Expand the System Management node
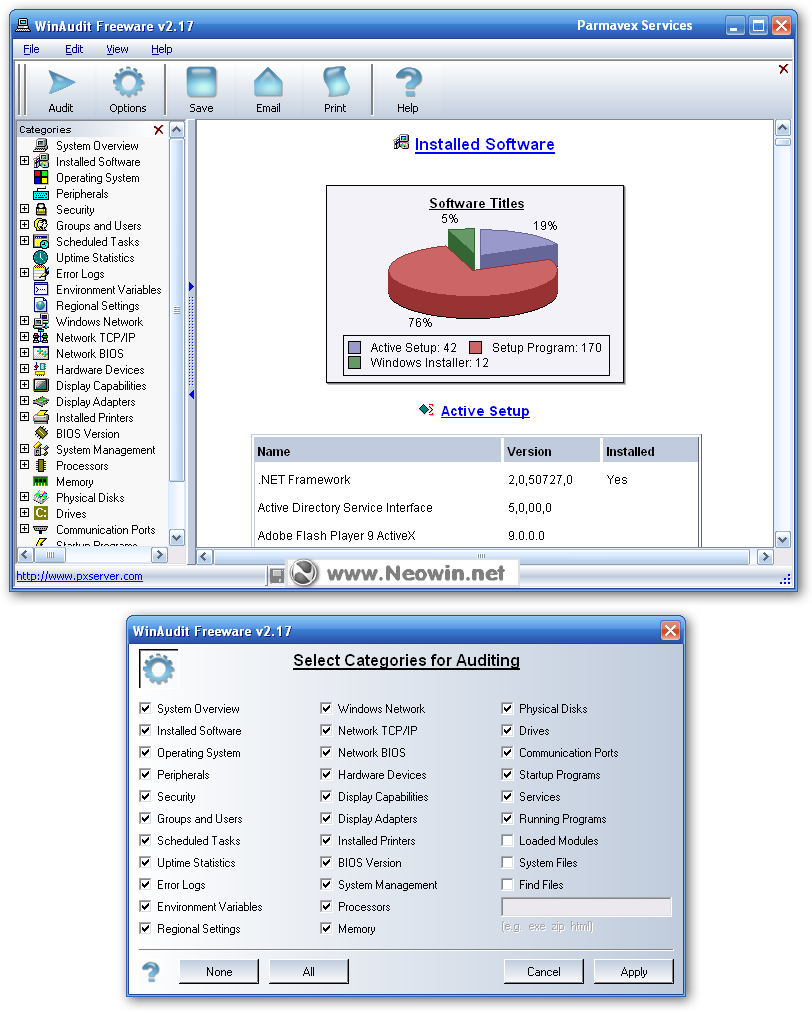The image size is (812, 1013). pyautogui.click(x=25, y=449)
